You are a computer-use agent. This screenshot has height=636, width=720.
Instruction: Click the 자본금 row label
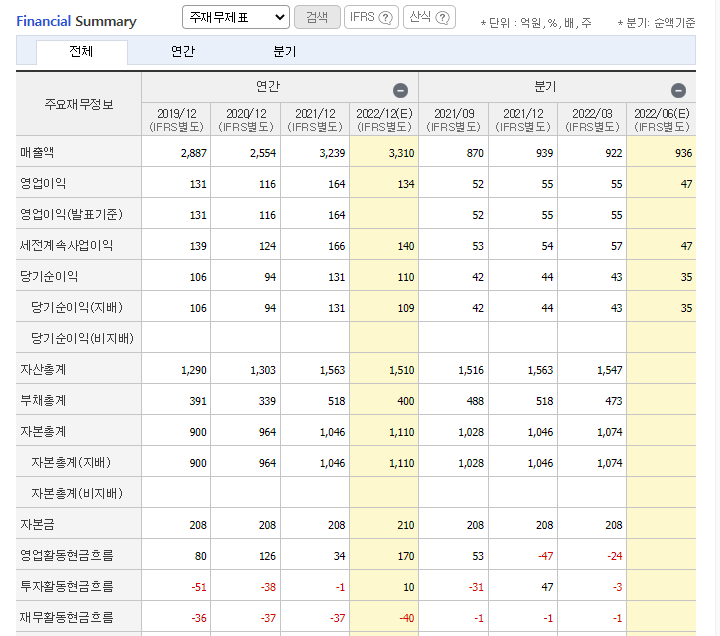37,524
